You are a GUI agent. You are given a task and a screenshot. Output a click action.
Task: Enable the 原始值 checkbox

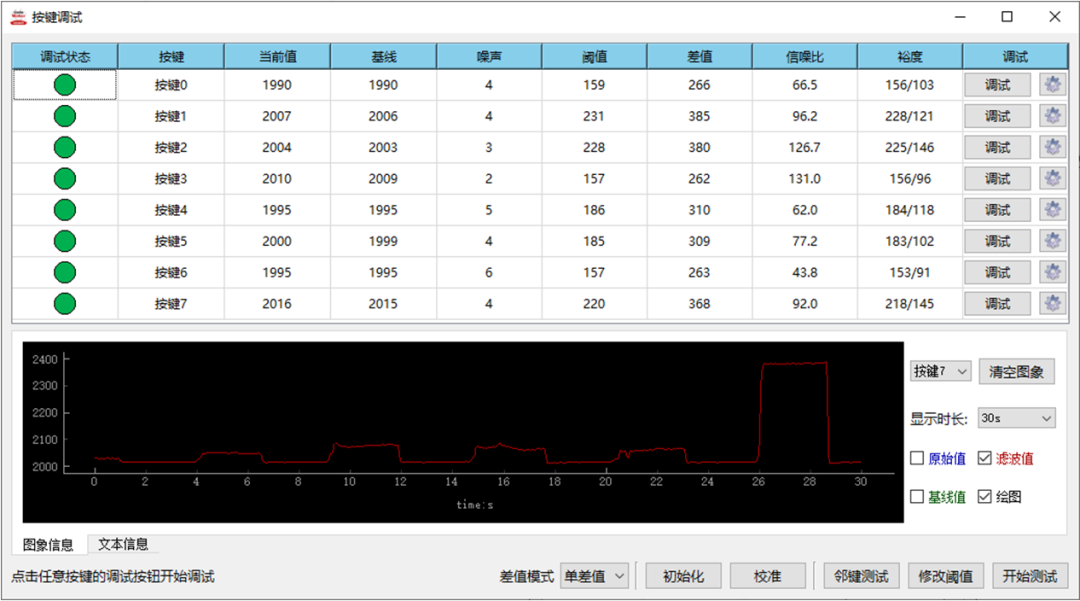(x=917, y=458)
